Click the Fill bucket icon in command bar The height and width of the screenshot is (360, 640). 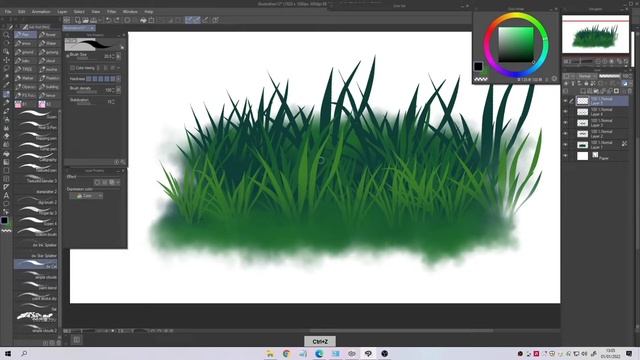click(x=143, y=20)
